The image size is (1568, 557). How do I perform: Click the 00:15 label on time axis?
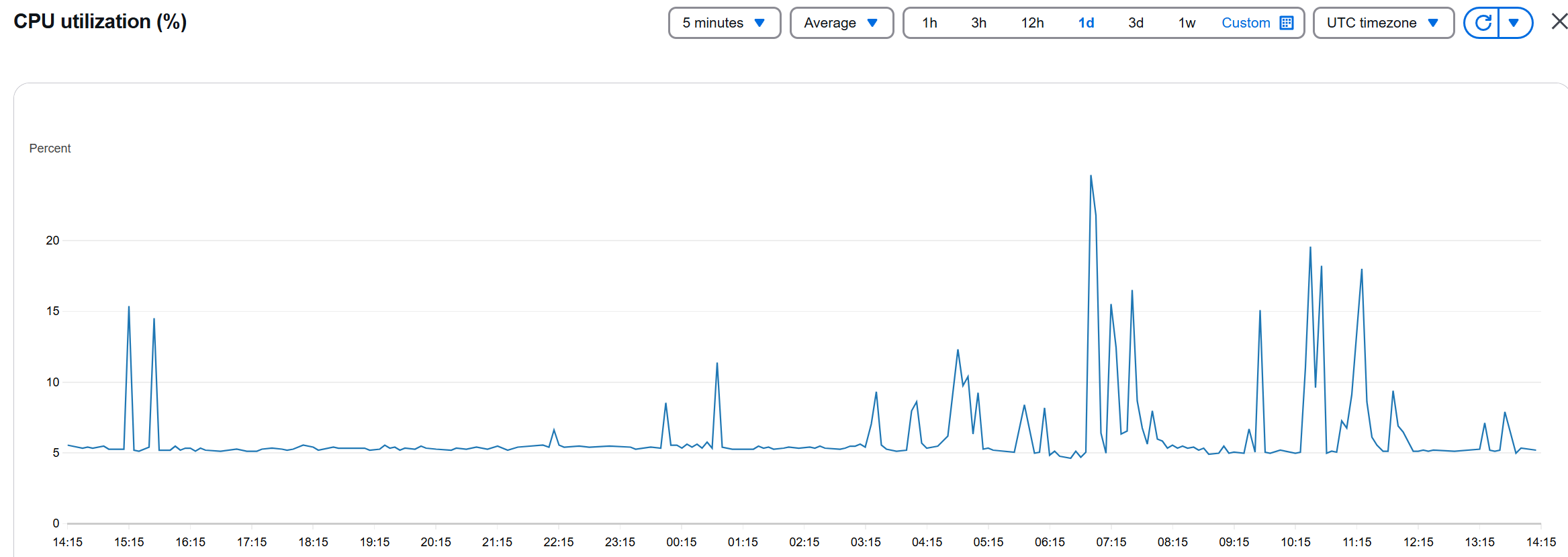point(681,542)
